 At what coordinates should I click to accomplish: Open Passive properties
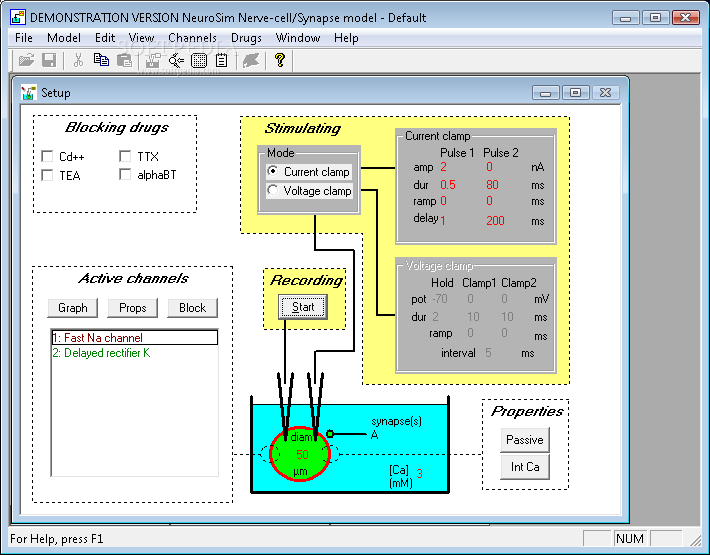coord(525,440)
